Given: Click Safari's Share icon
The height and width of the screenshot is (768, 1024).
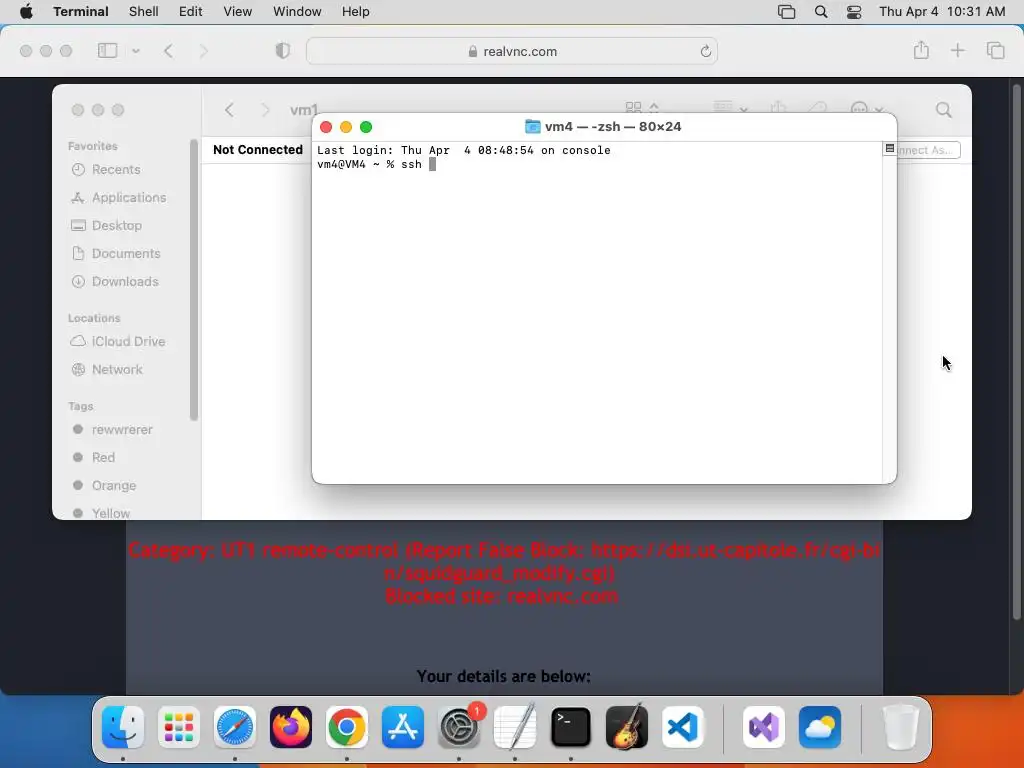Looking at the screenshot, I should coord(921,50).
